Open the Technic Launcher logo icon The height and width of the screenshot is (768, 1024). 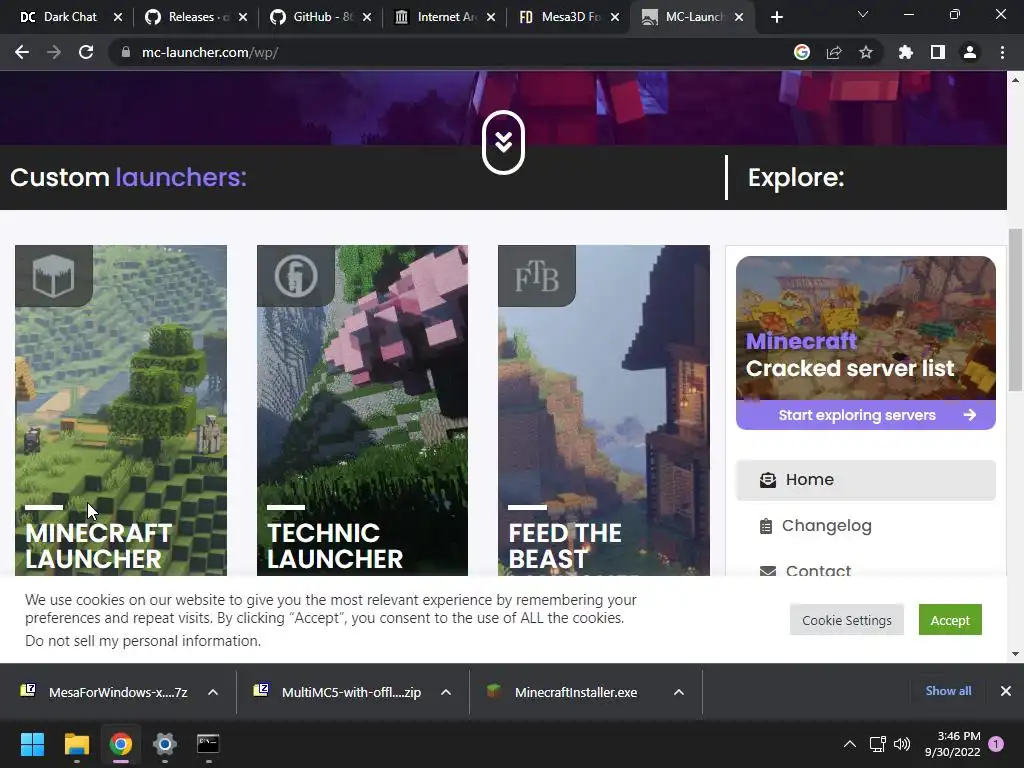296,276
